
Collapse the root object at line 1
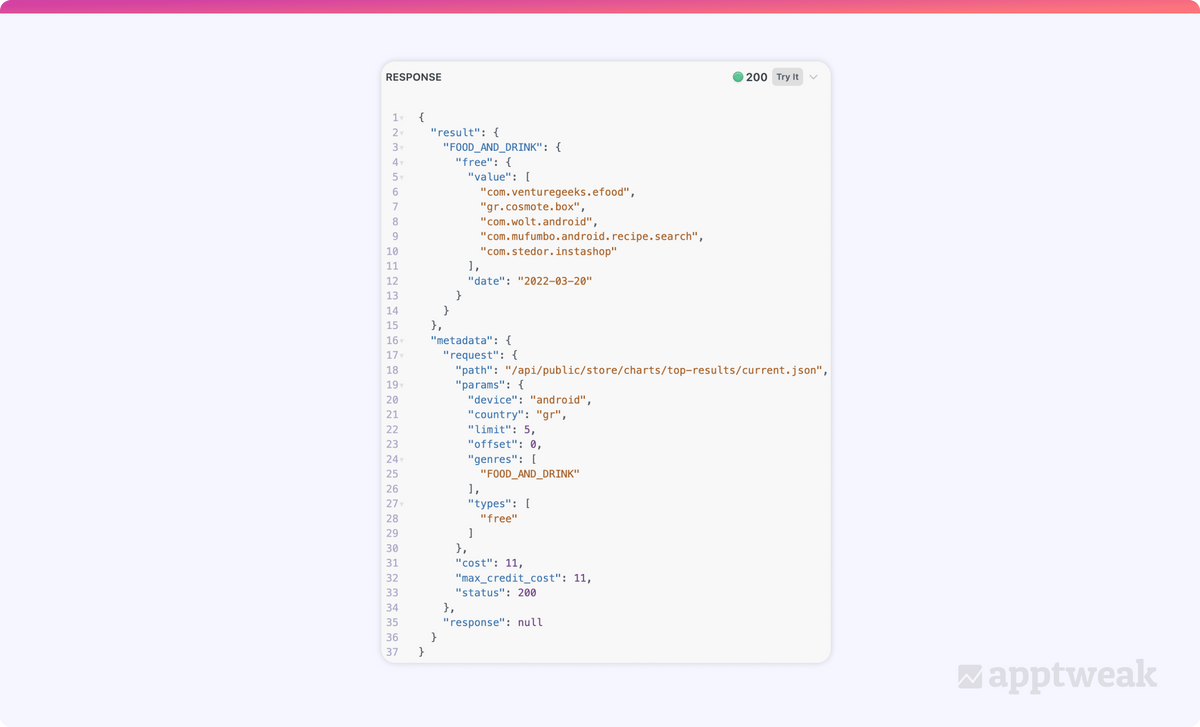pyautogui.click(x=402, y=118)
